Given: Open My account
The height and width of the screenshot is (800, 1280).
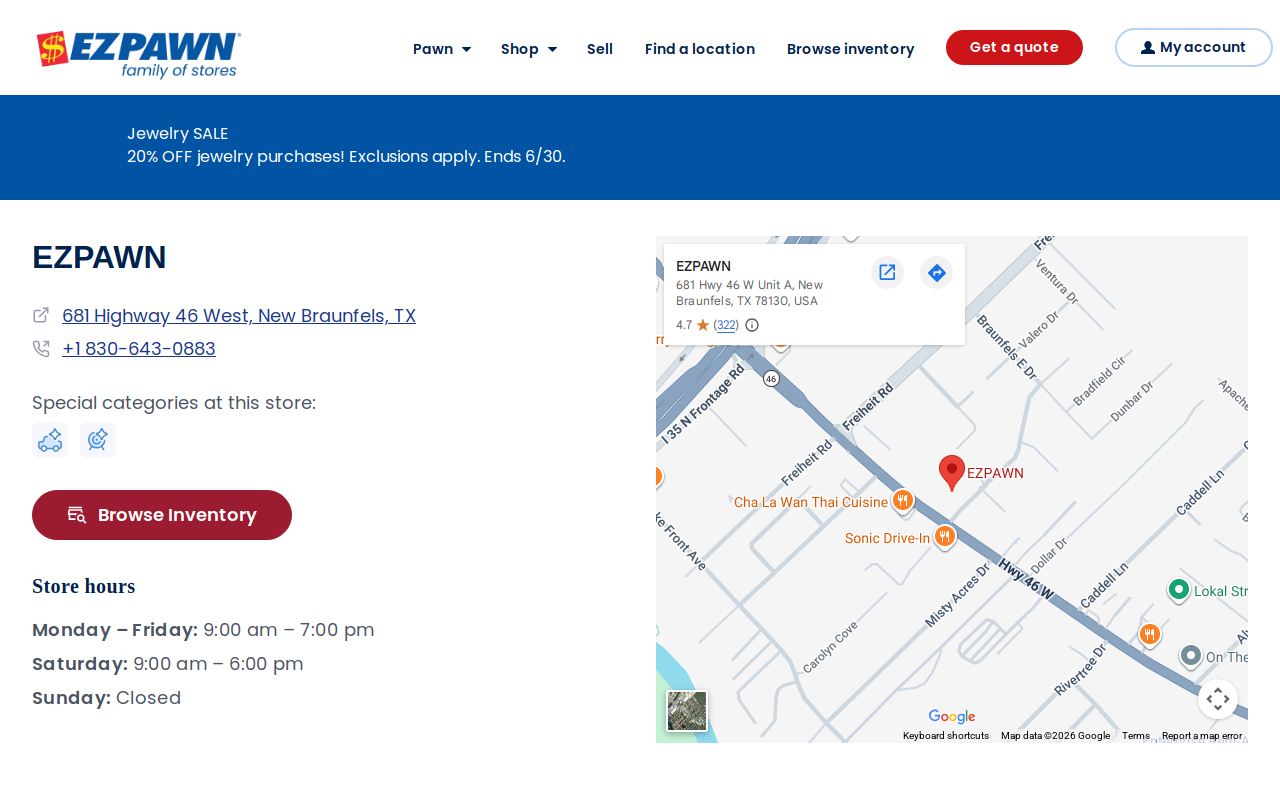Looking at the screenshot, I should tap(1193, 47).
